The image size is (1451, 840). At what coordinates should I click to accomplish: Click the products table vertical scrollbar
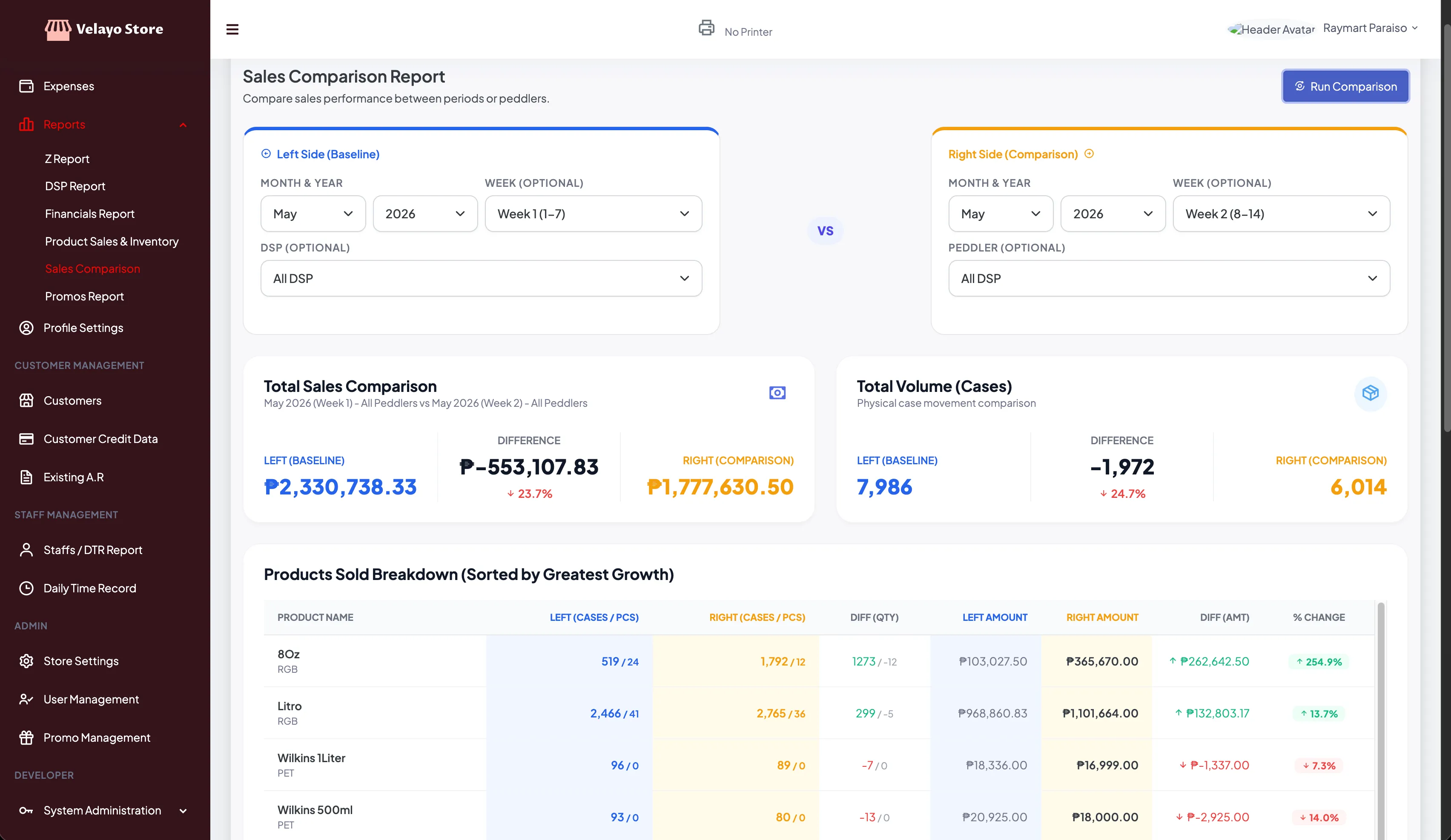pos(1380,721)
